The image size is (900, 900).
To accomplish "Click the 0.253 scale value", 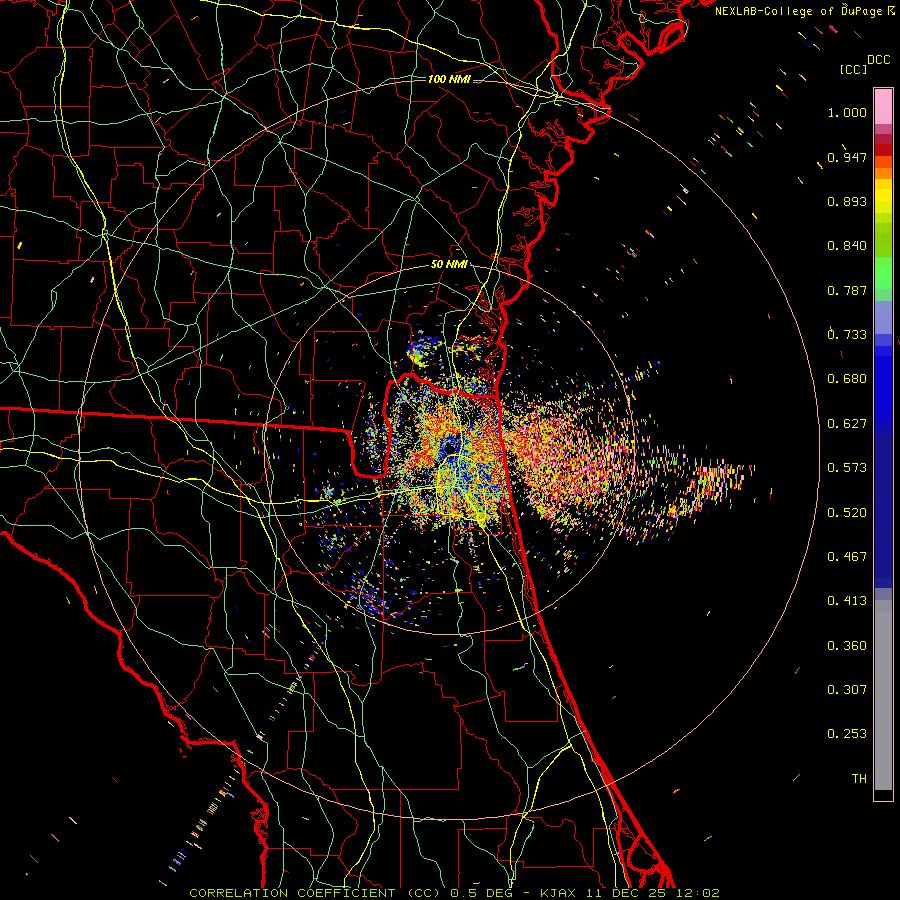I will 847,734.
